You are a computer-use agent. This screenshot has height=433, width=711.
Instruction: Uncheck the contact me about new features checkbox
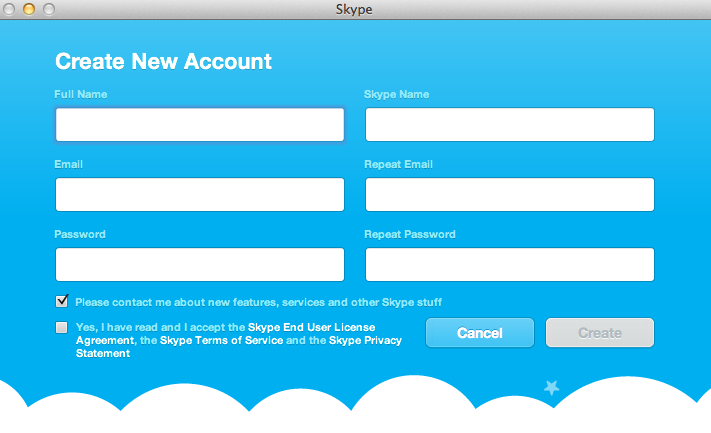click(x=62, y=301)
